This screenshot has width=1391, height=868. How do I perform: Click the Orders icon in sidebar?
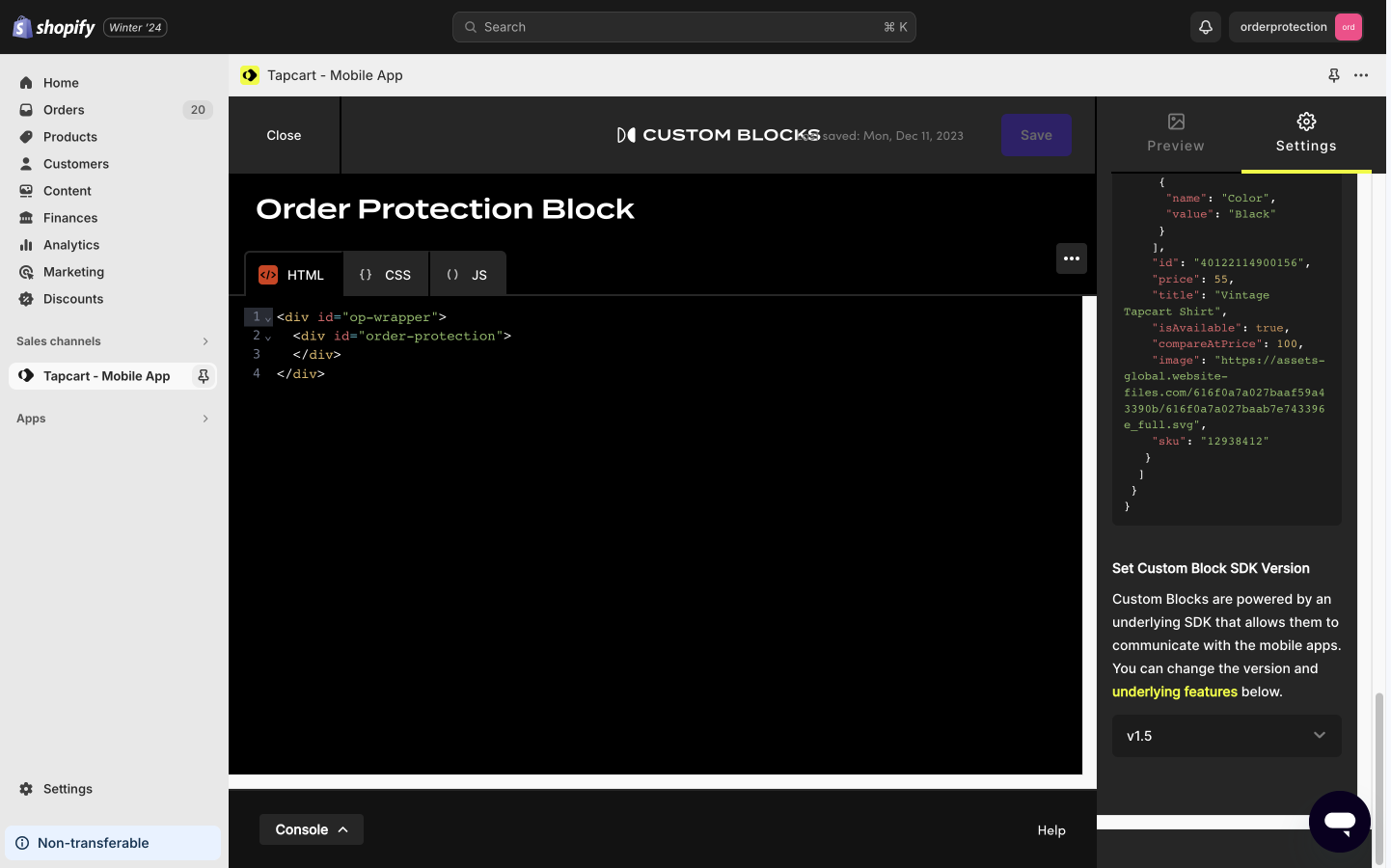[x=26, y=110]
